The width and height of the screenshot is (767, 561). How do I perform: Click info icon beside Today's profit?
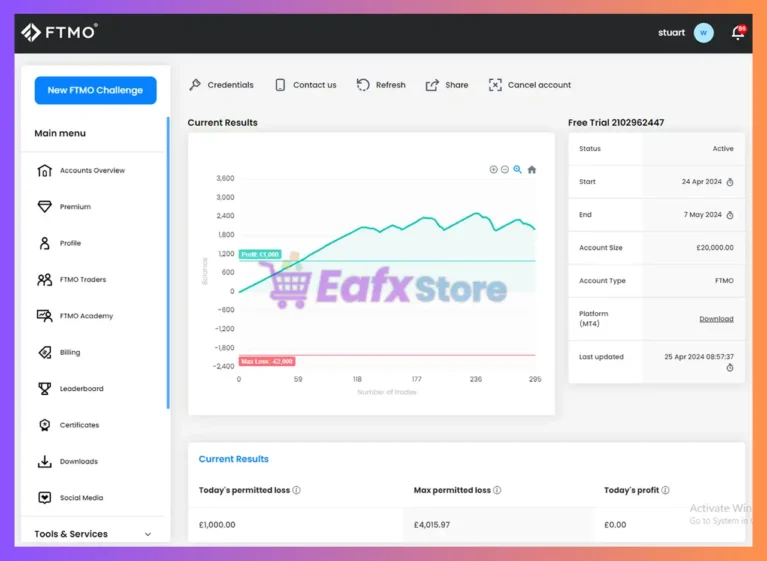click(x=665, y=490)
